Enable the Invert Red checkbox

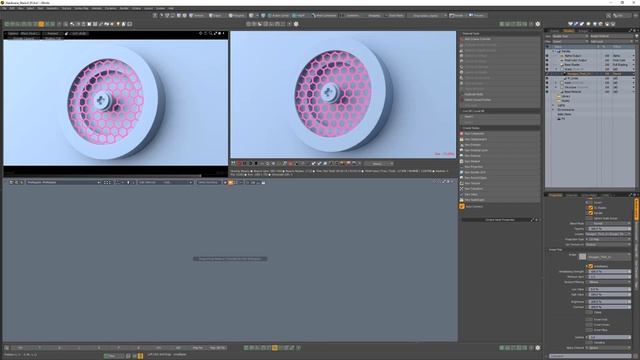tap(590, 319)
